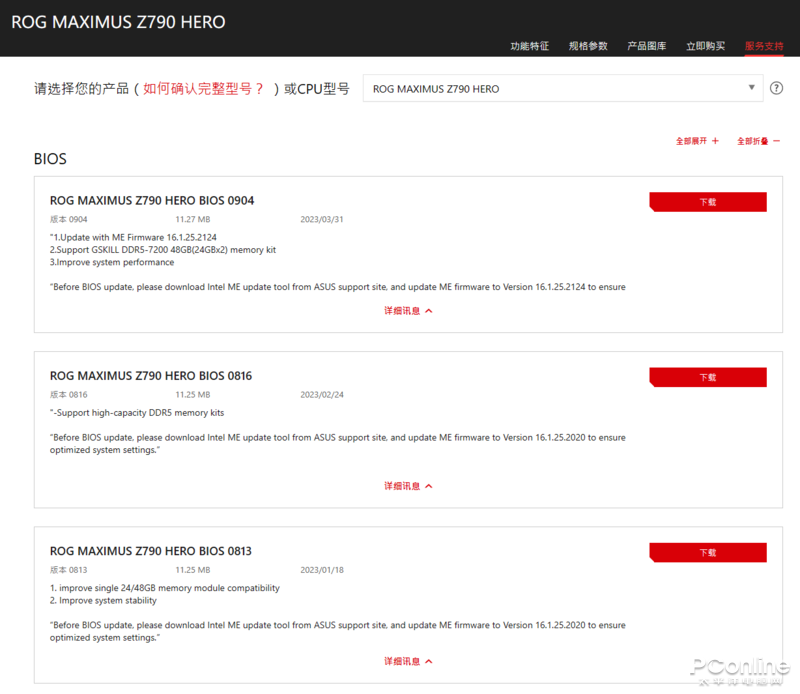Viewport: 800px width, 694px height.
Task: Click the version text 版本 0813
Action: [x=68, y=570]
